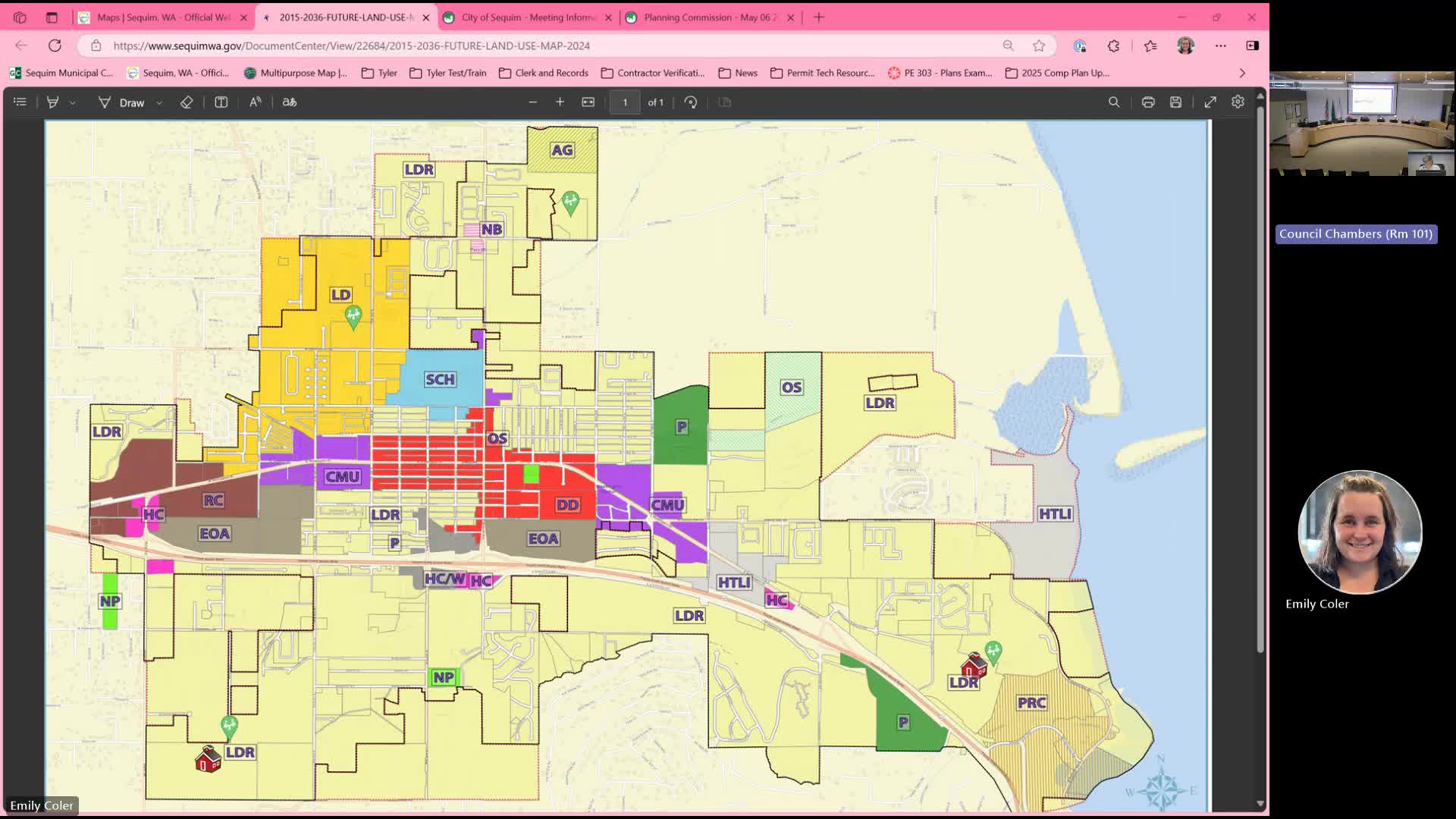This screenshot has width=1456, height=819.
Task: Expand the Highlight tool color options arrow
Action: (x=73, y=102)
